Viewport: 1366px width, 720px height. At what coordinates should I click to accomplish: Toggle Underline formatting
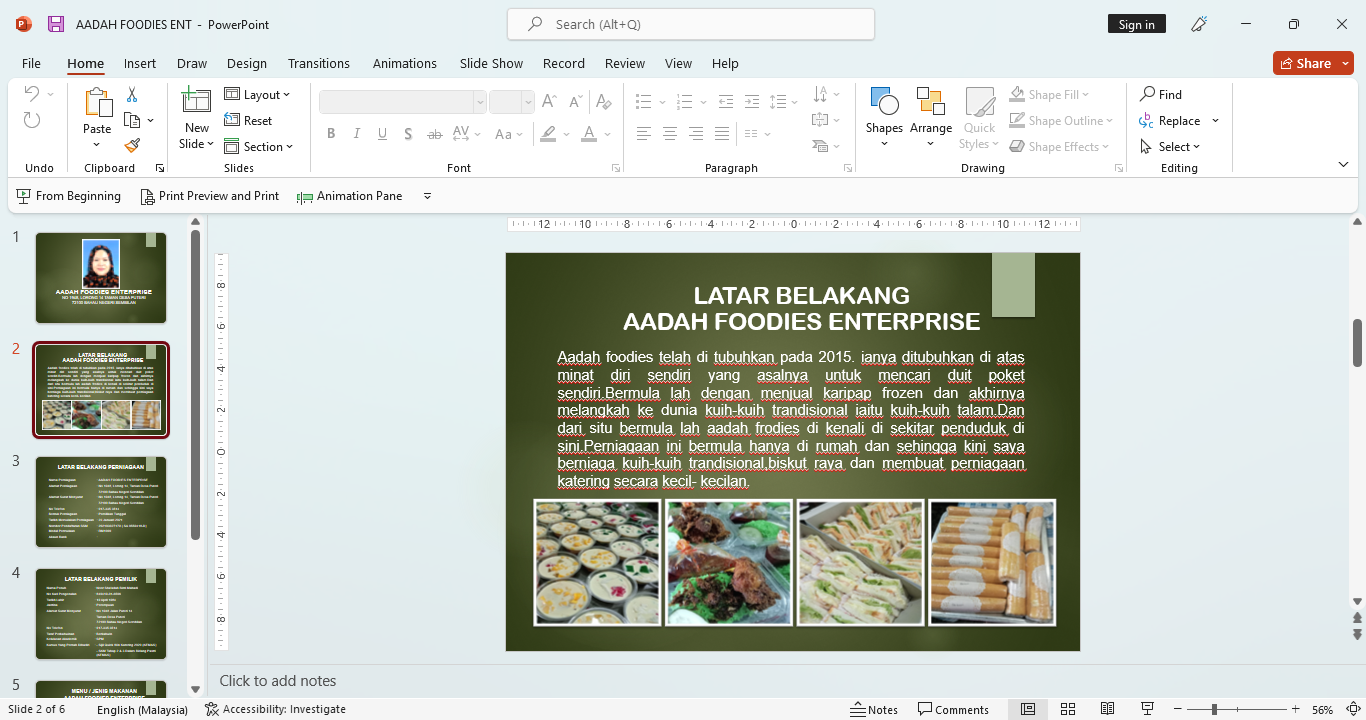383,134
